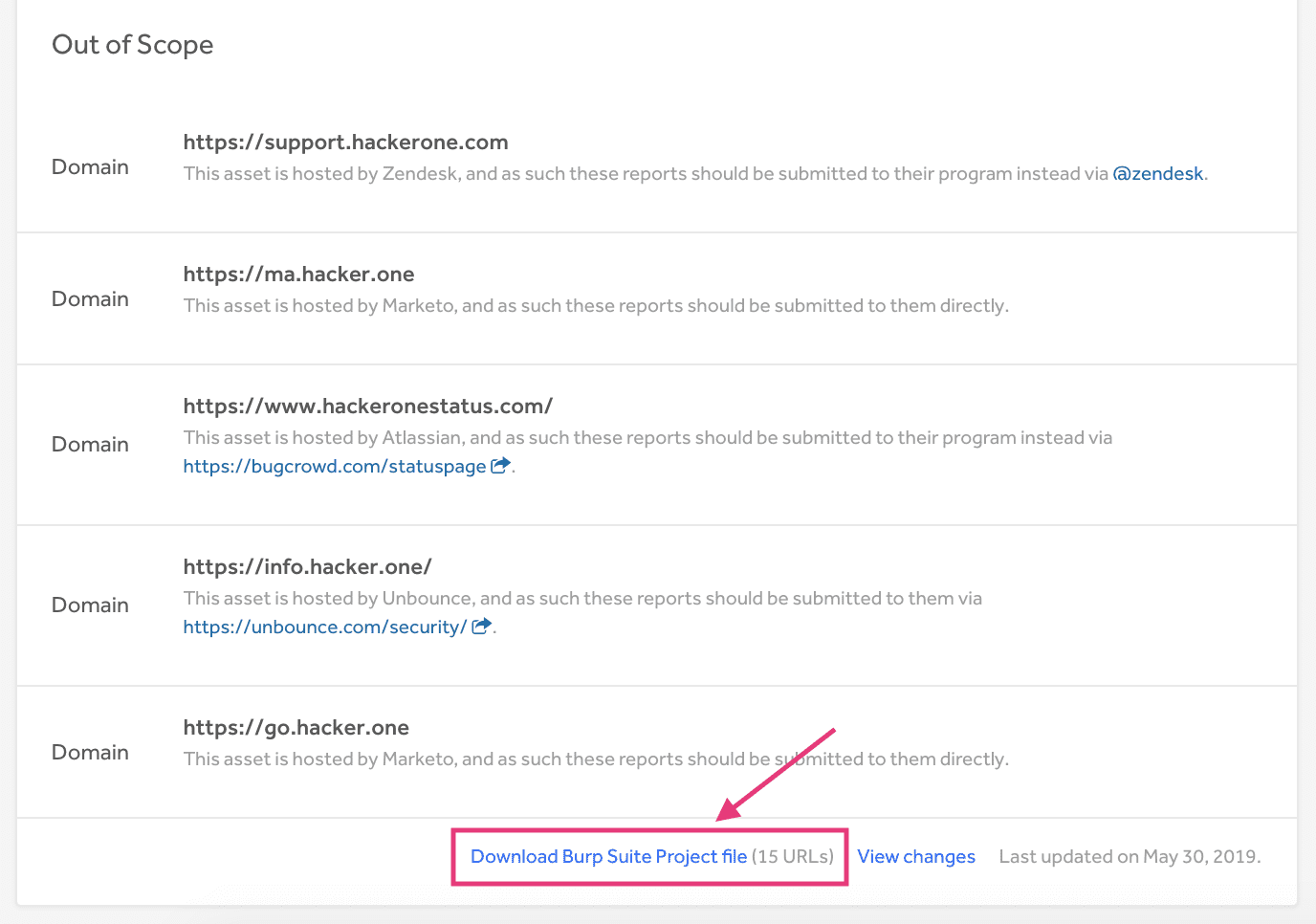Follow the bugcrowd.com/statuspage link
Viewport: 1316px width, 924px height.
click(335, 467)
